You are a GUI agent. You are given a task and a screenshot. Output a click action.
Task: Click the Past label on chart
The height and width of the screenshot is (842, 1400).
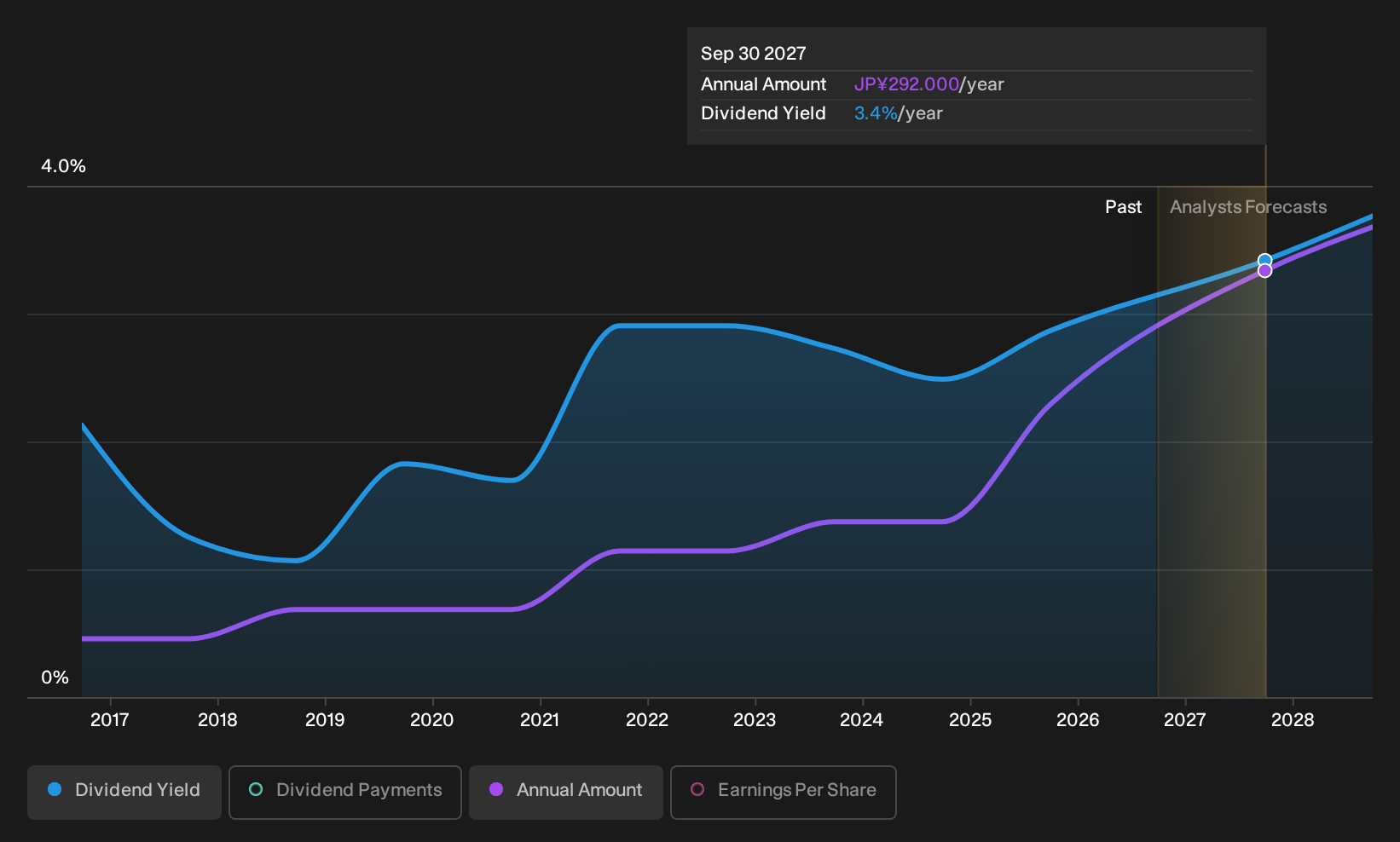1123,207
